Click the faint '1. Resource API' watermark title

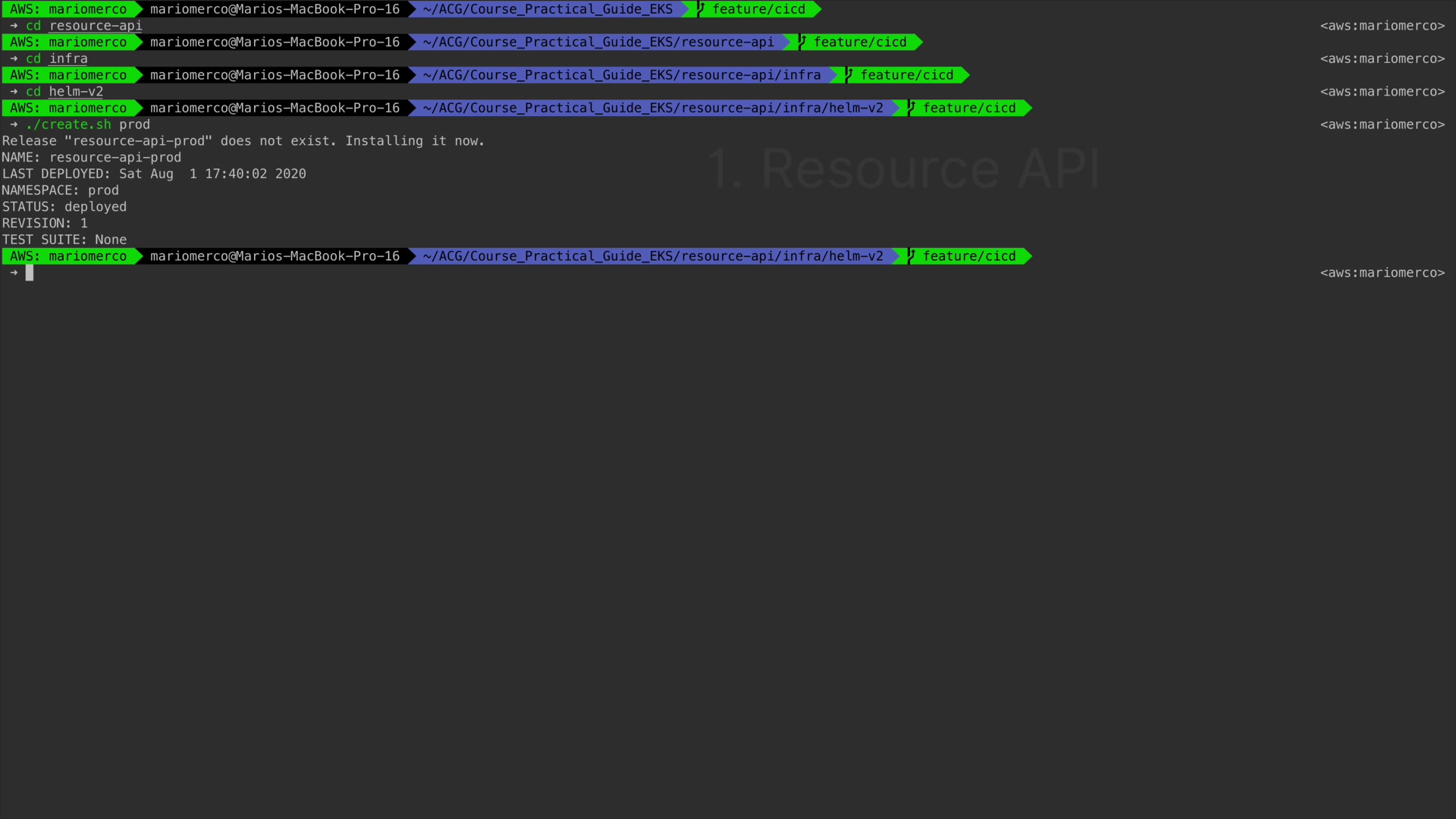coord(904,168)
